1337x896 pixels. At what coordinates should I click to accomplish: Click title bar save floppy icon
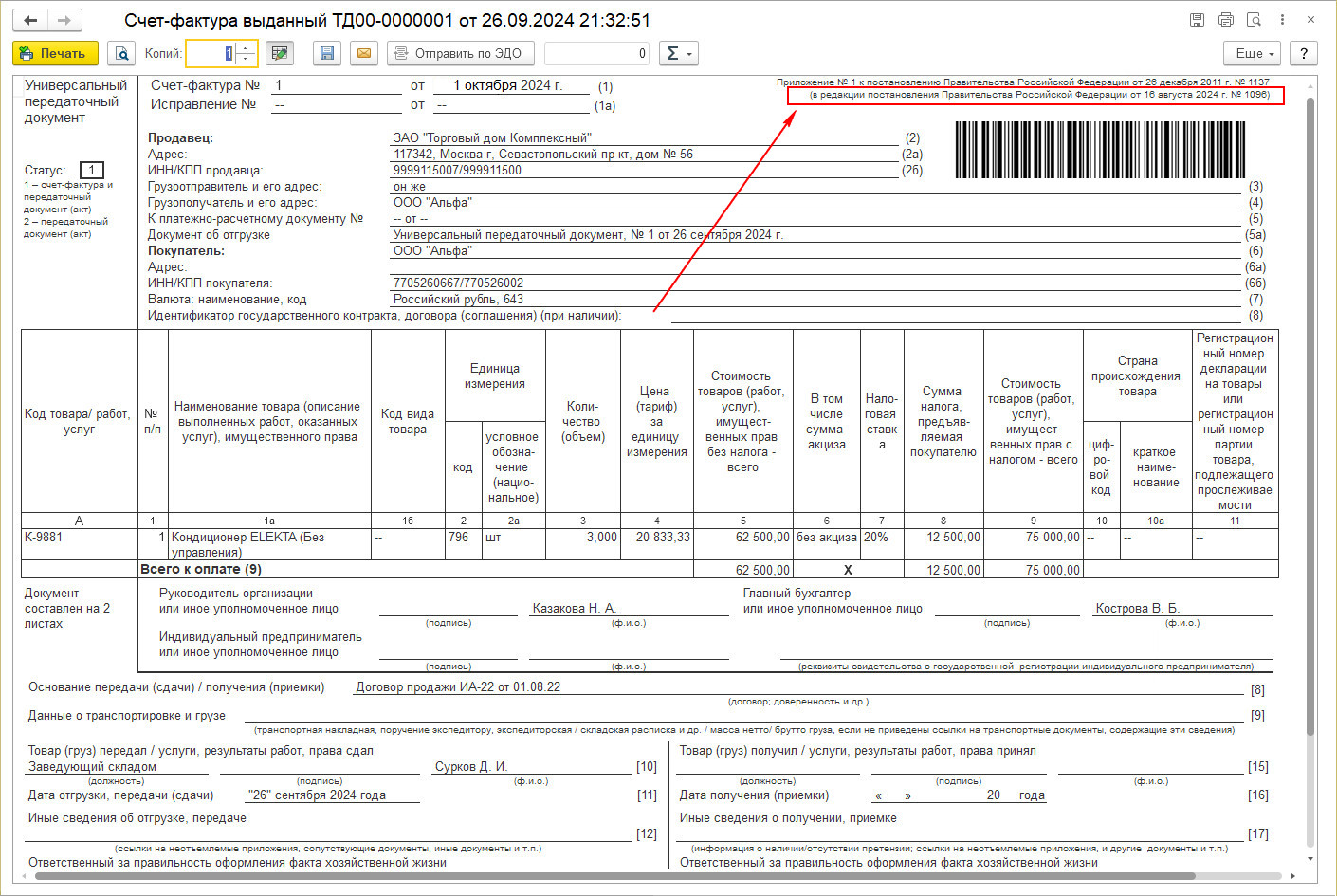[1197, 20]
